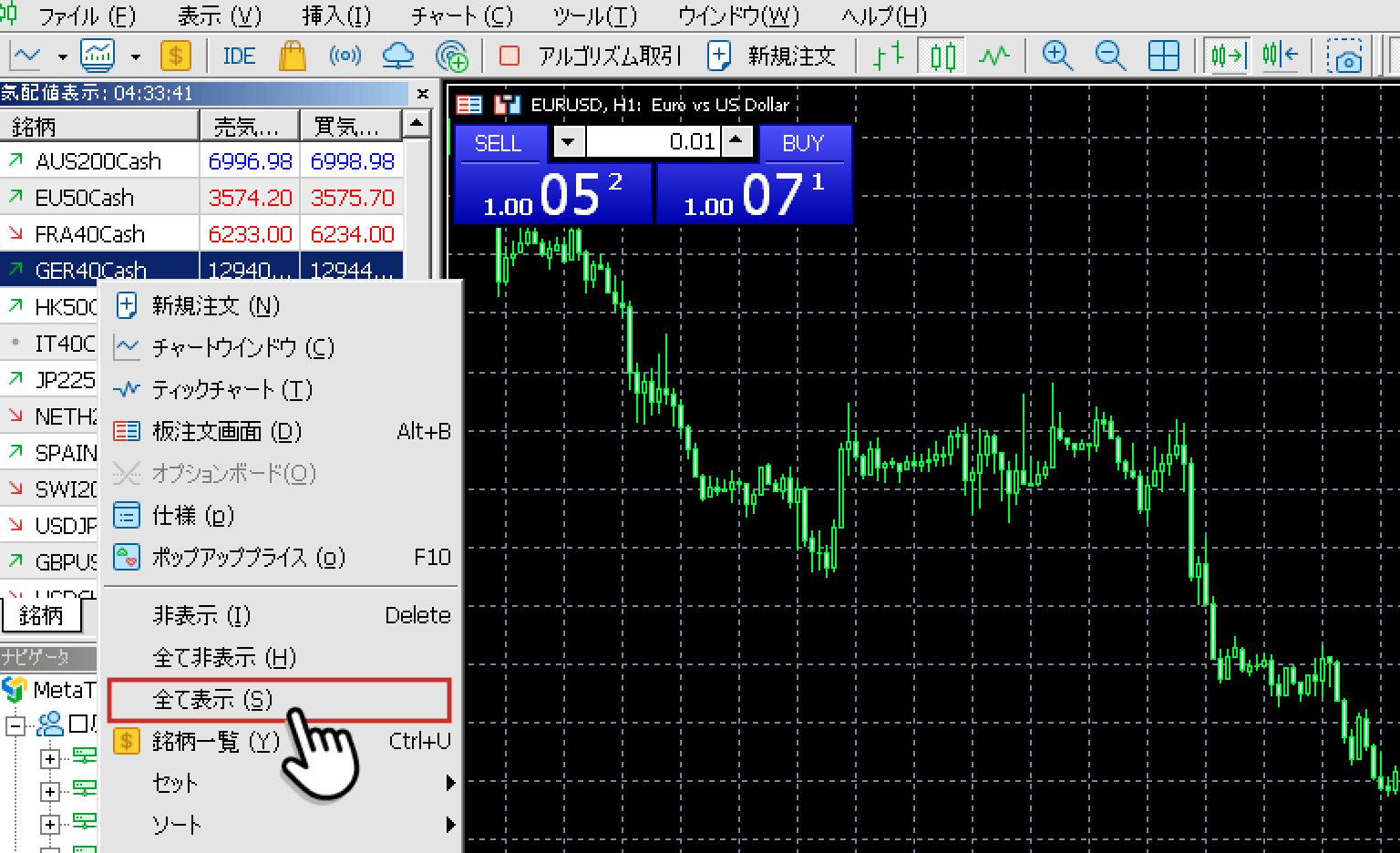The width and height of the screenshot is (1400, 853).
Task: Close the Market Watch panel
Action: [422, 93]
